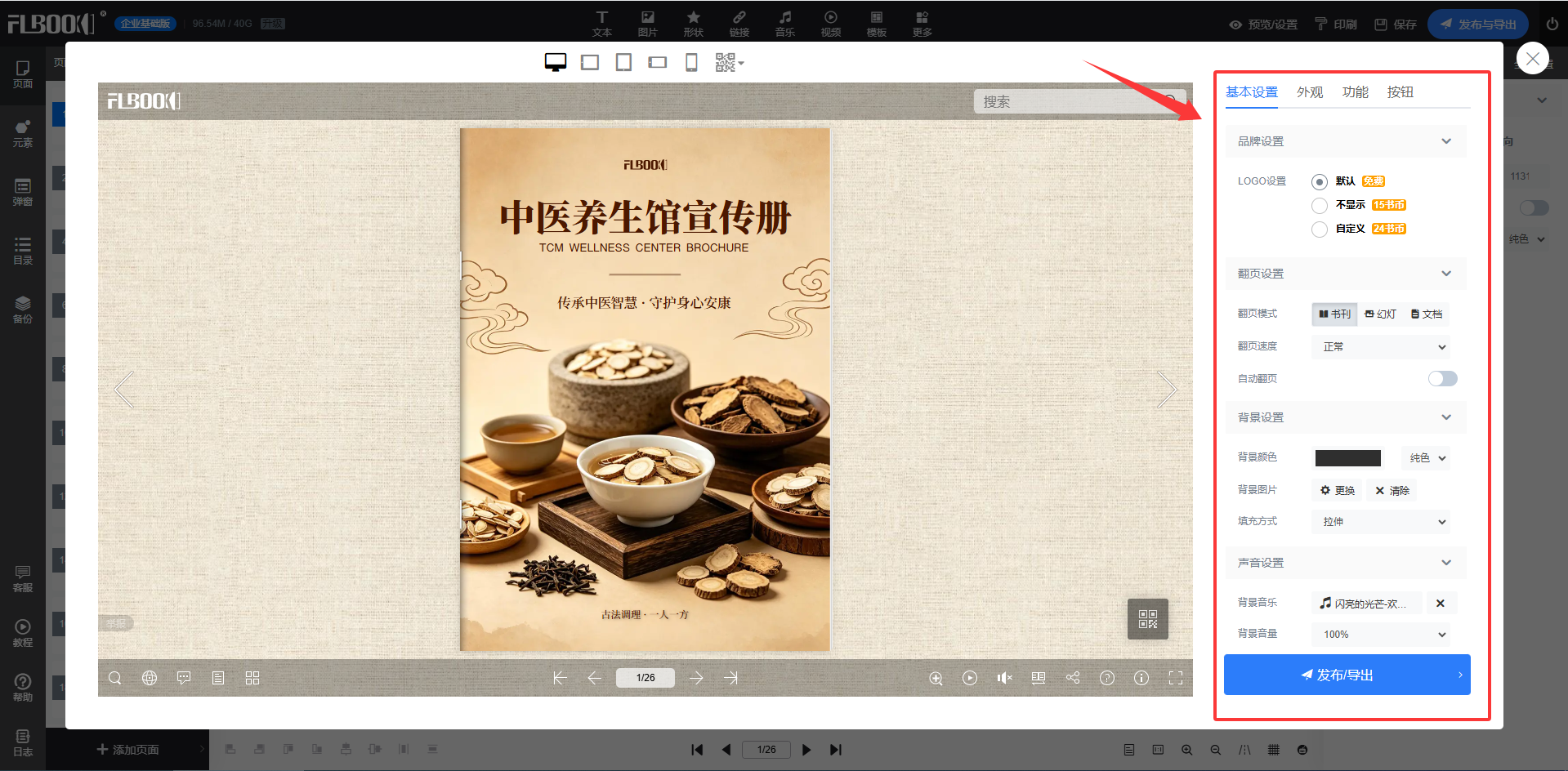This screenshot has height=771, width=1568.
Task: Mute the sound in viewer toolbar
Action: (1004, 678)
